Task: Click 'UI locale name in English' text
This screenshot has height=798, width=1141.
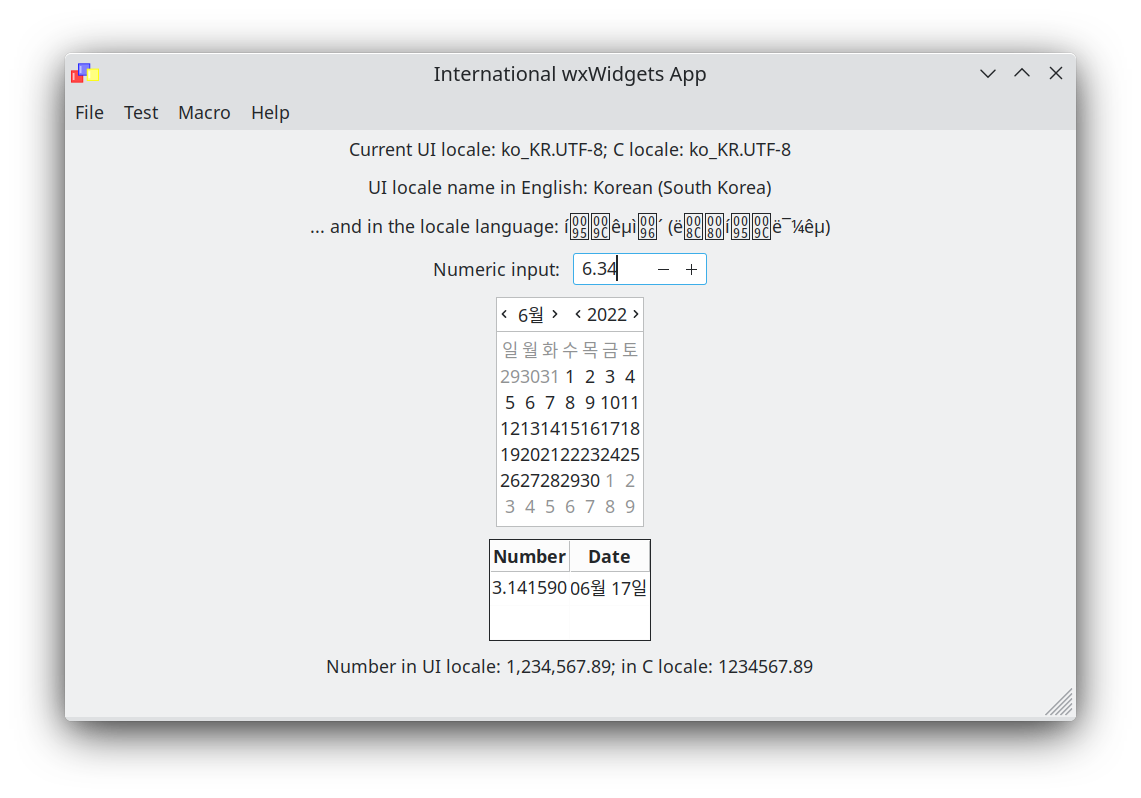Action: coord(570,188)
